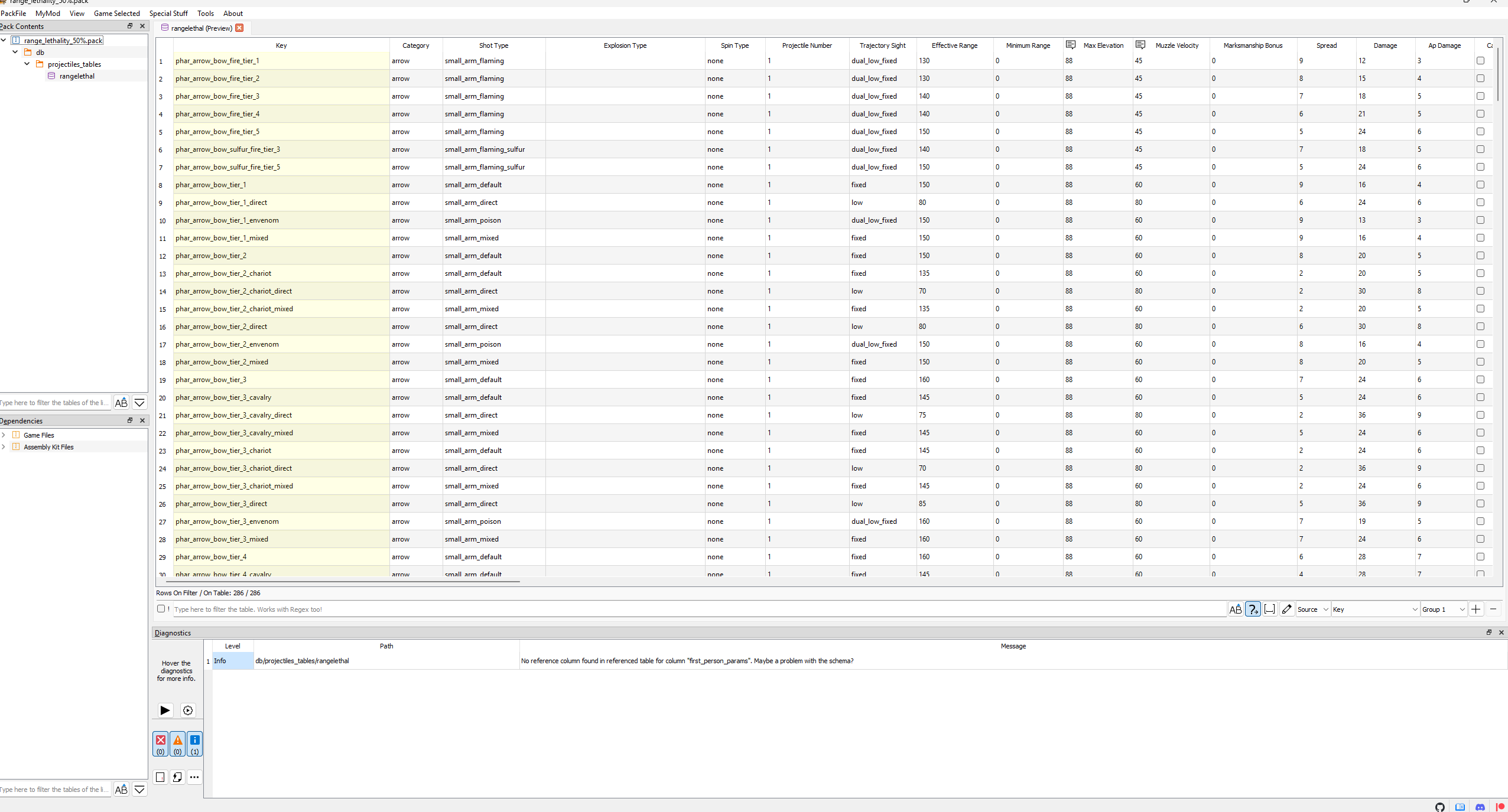Add a new filter group with plus

(1476, 609)
